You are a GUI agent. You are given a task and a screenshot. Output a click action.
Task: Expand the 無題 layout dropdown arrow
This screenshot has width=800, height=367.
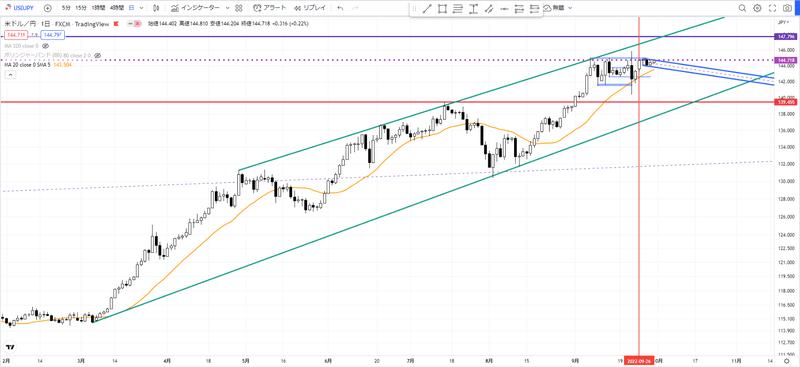(x=570, y=8)
